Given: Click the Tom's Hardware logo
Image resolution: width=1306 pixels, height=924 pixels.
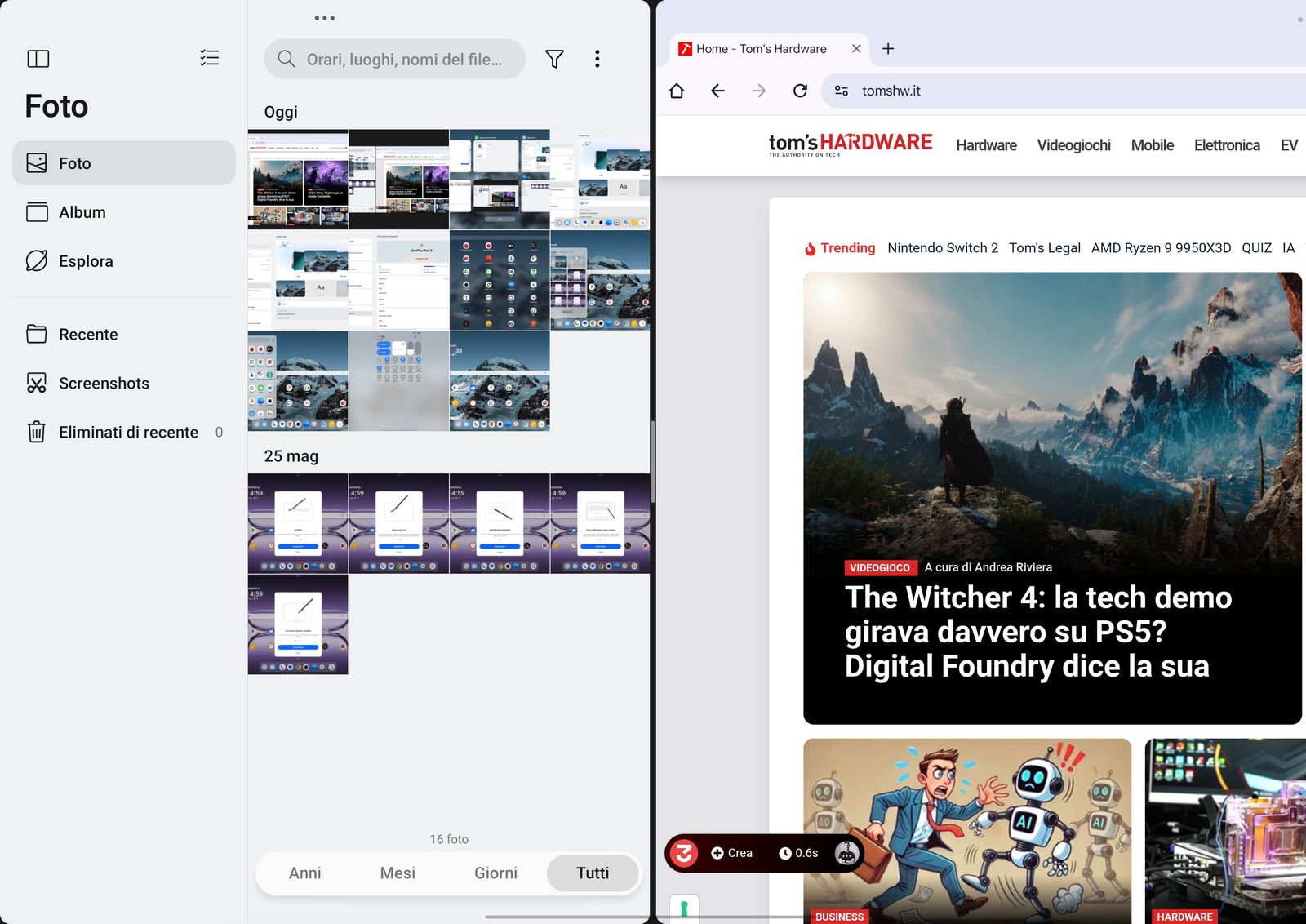Looking at the screenshot, I should [x=850, y=144].
